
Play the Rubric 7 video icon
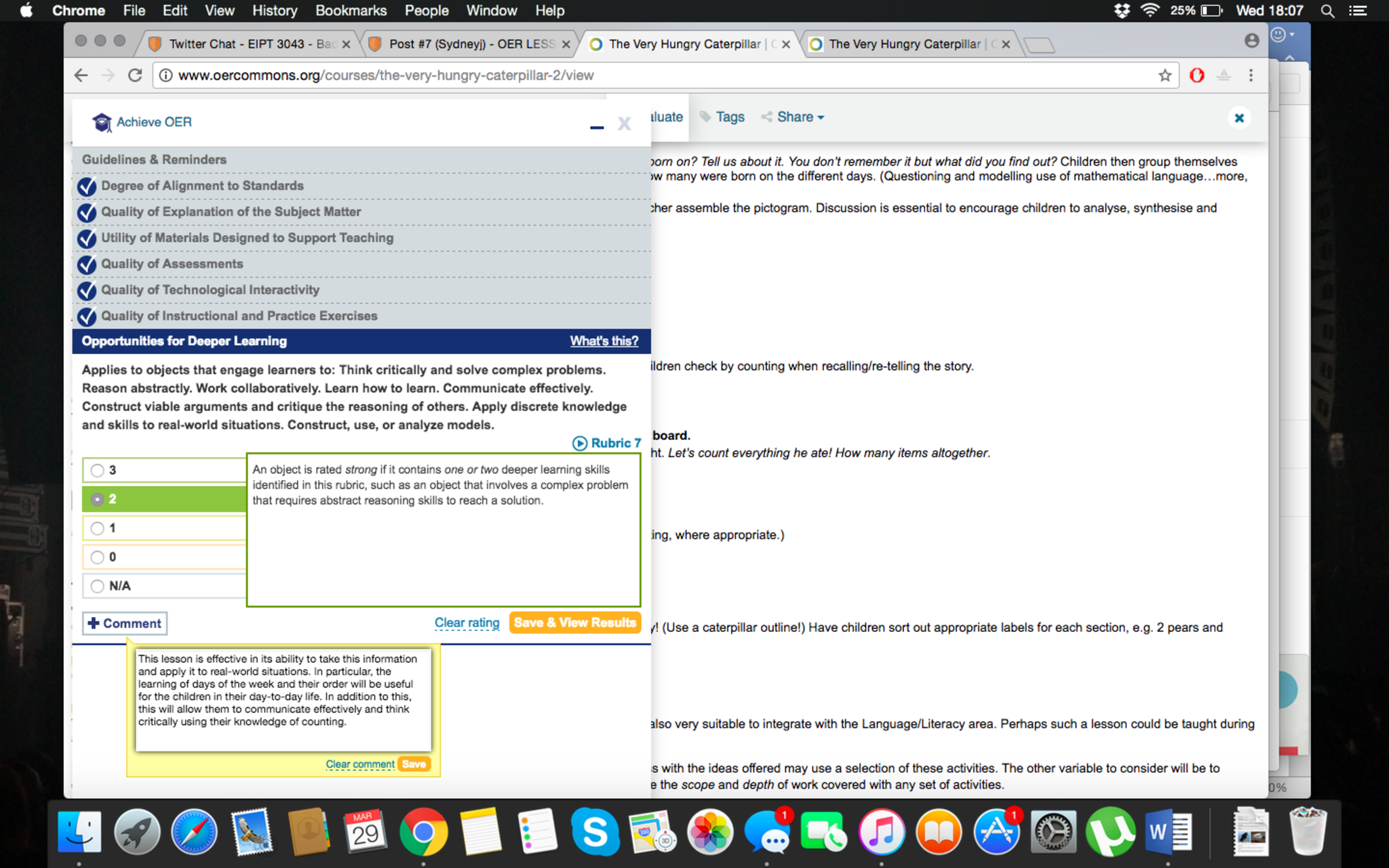tap(580, 443)
